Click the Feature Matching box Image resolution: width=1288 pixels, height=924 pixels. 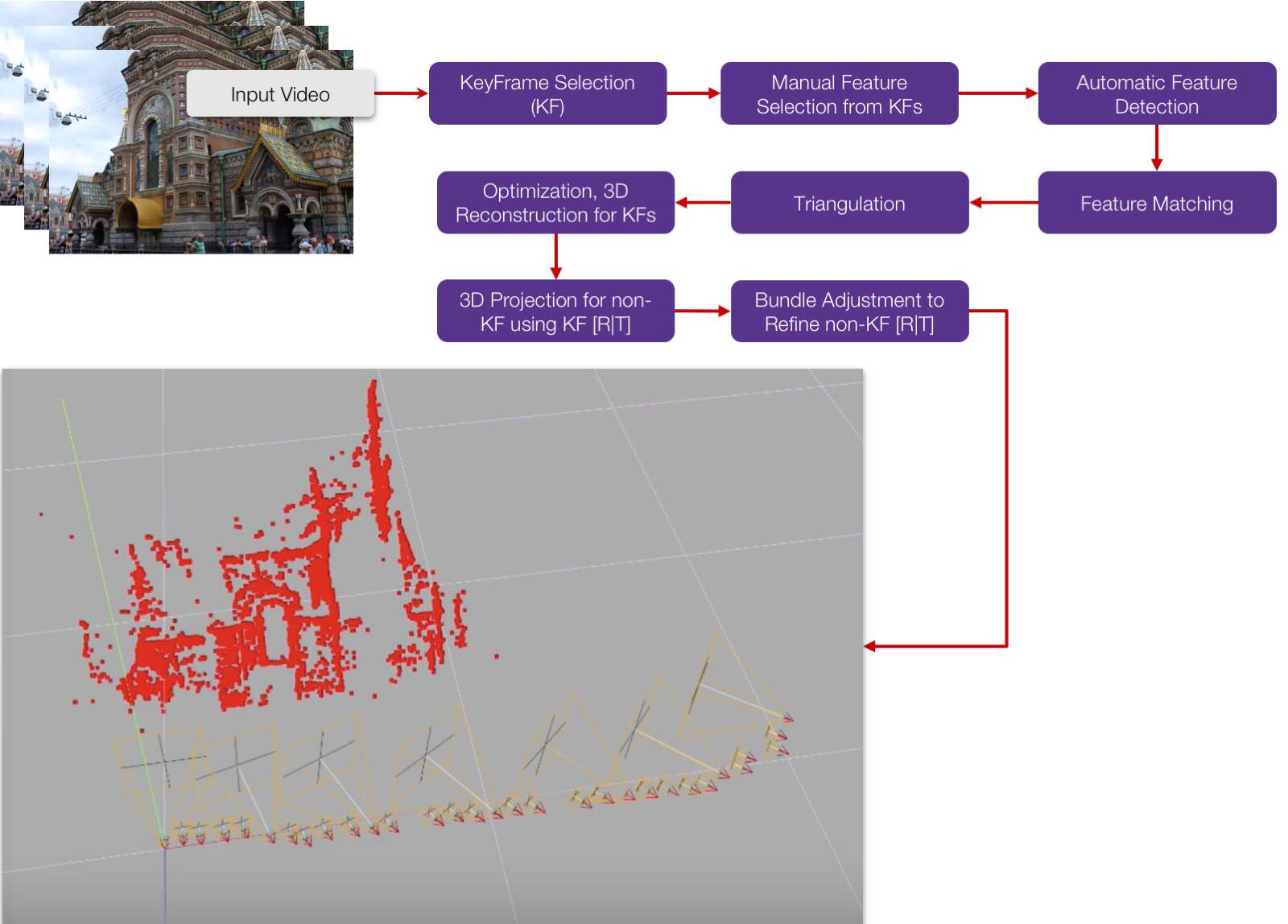[1157, 203]
